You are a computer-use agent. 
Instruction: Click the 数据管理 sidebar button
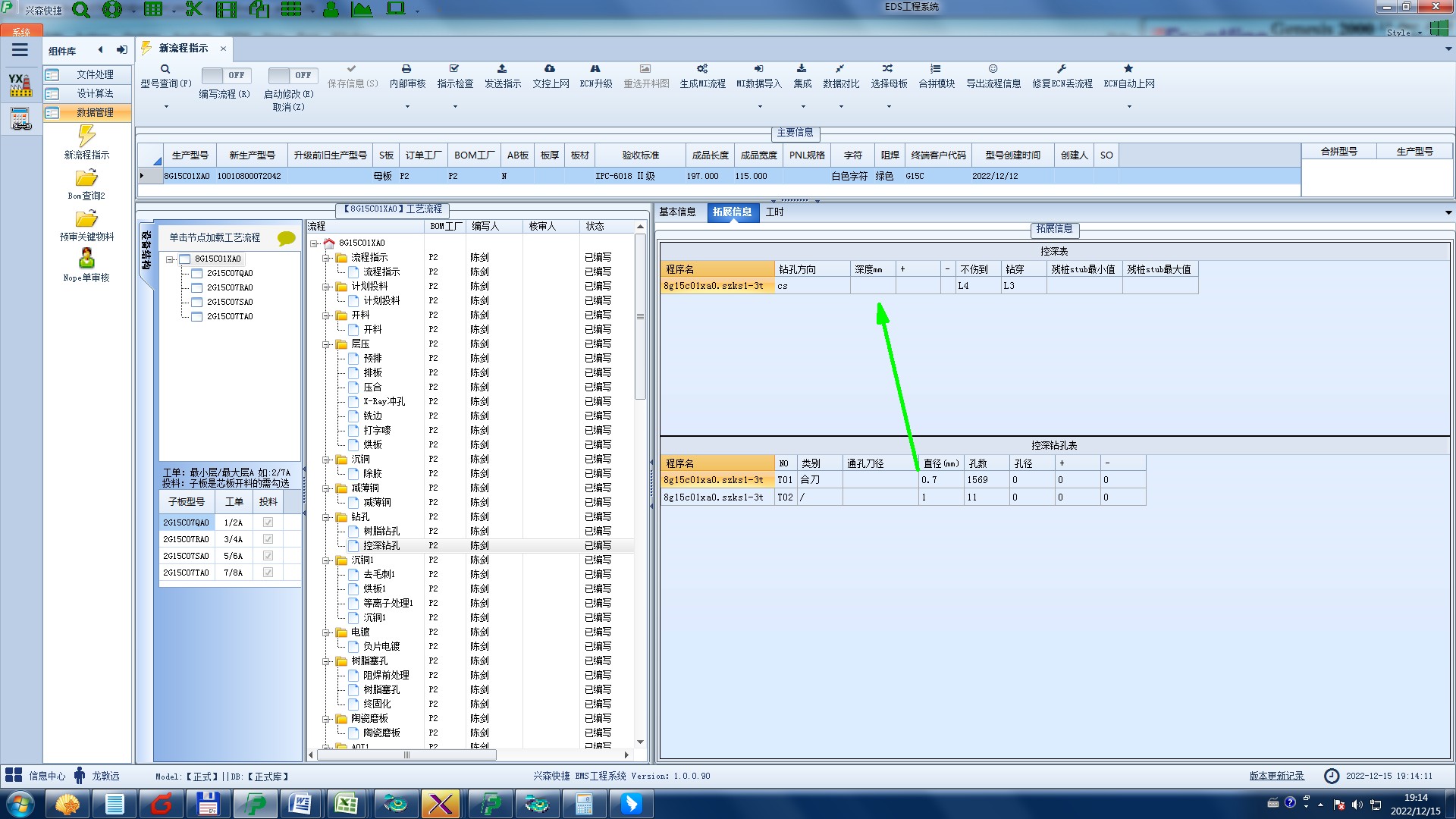[94, 112]
